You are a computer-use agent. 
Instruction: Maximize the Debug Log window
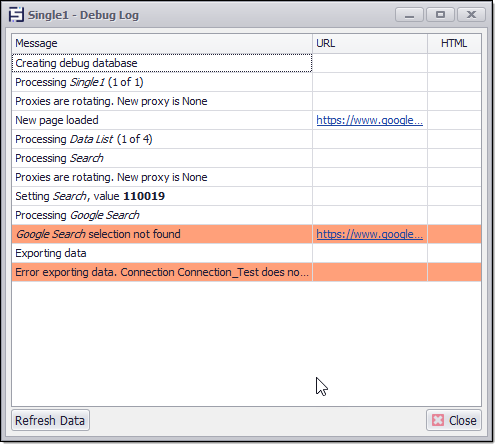[x=440, y=15]
